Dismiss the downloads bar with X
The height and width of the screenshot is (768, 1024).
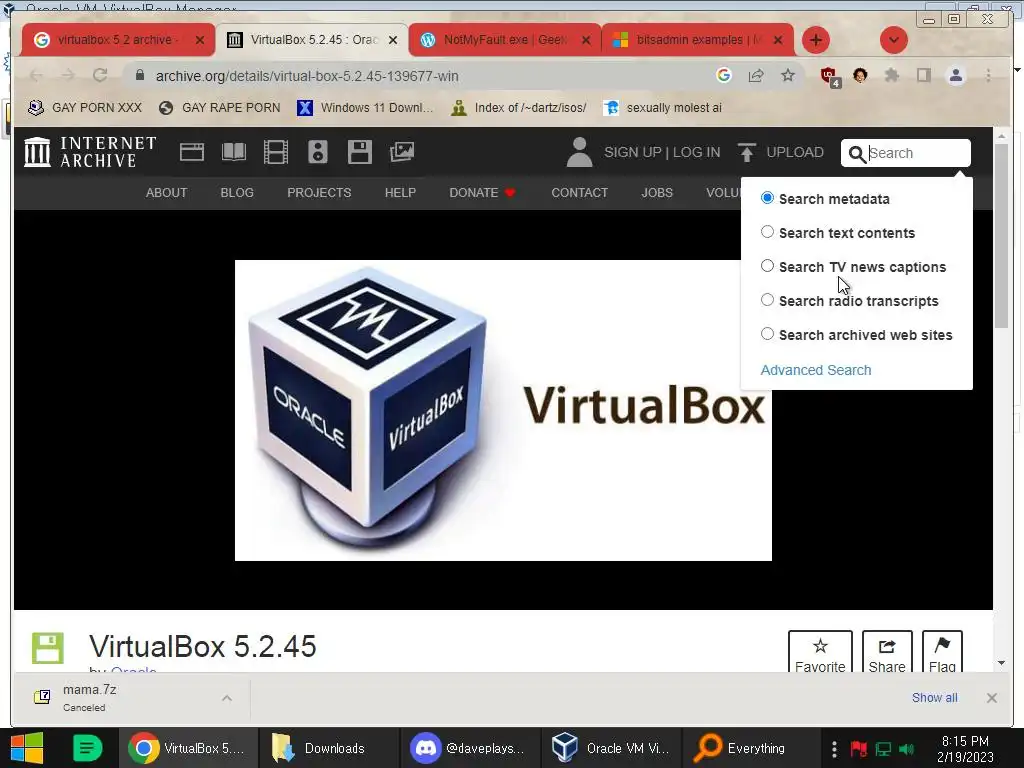(x=991, y=697)
